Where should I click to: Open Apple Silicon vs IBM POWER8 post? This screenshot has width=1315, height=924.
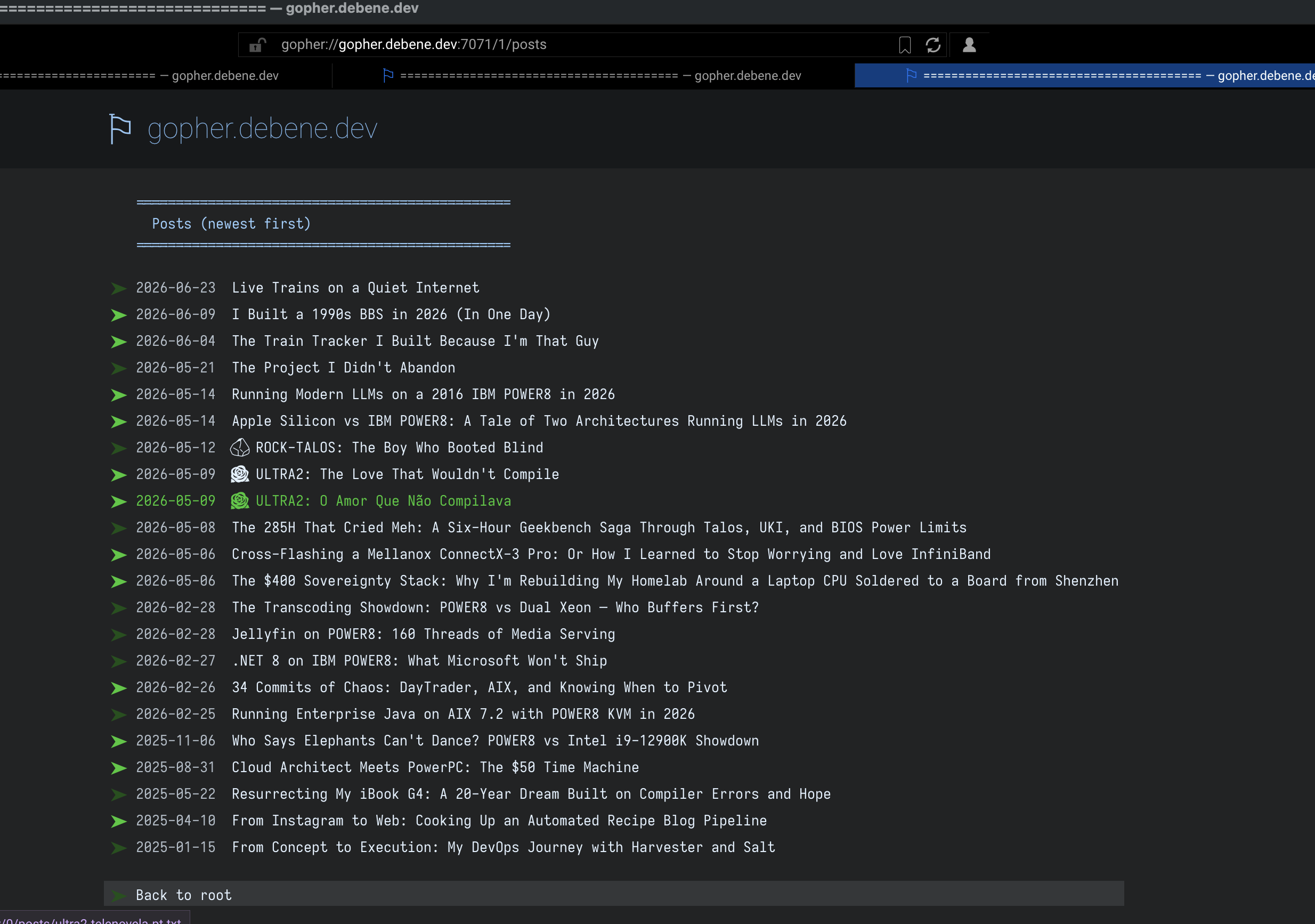click(539, 421)
